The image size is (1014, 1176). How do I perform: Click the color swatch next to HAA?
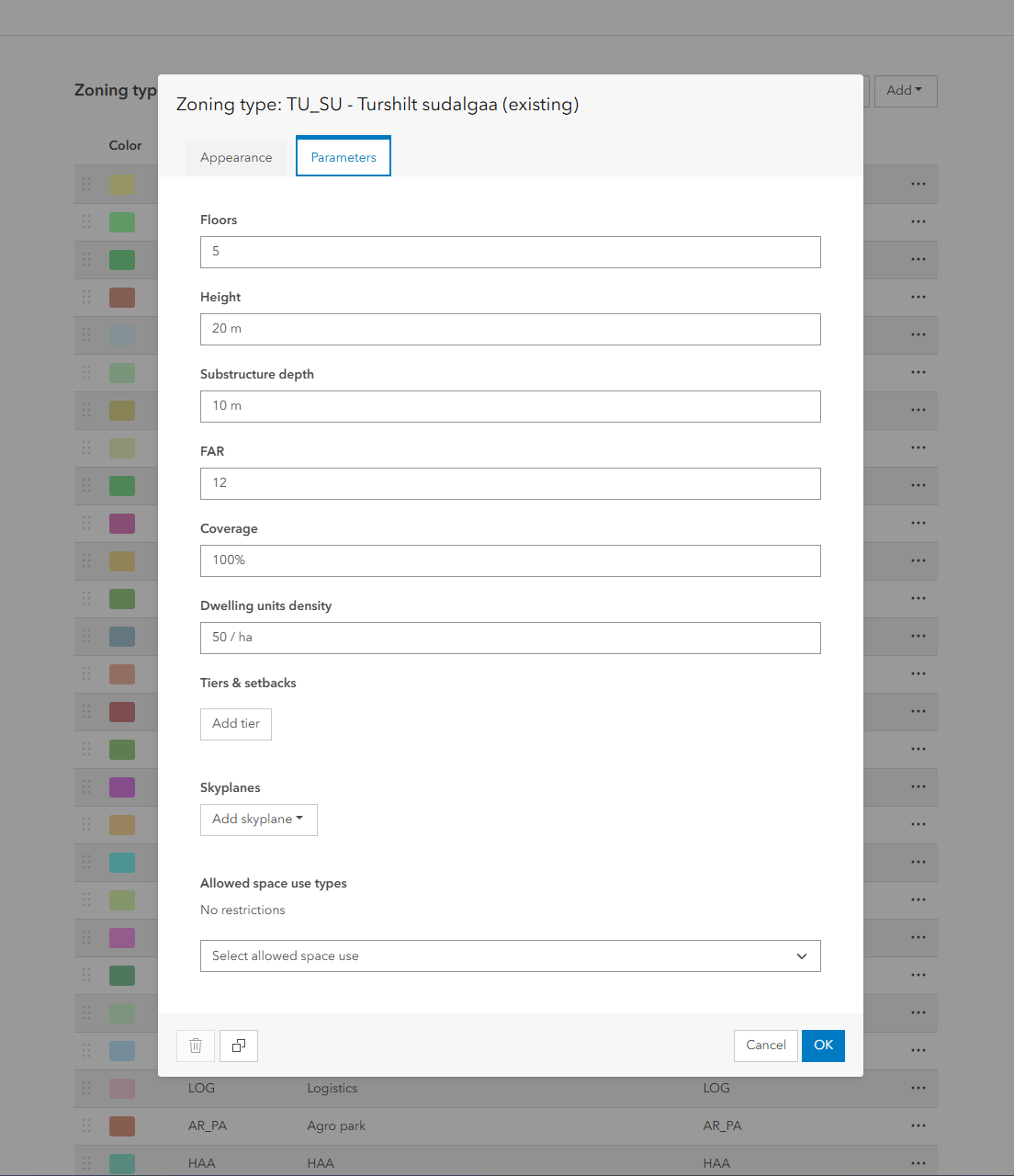(121, 1162)
